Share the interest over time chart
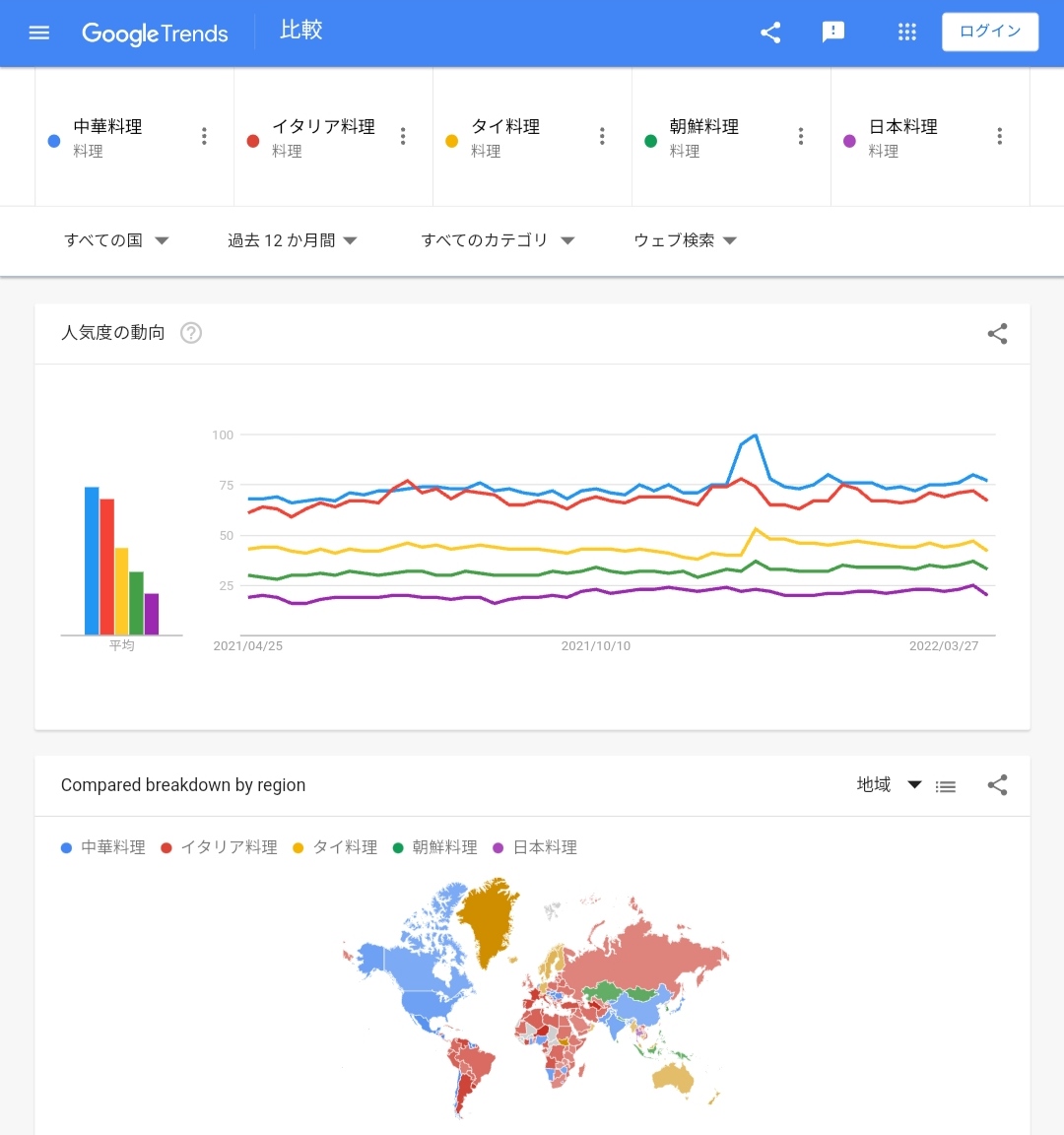 pyautogui.click(x=997, y=334)
